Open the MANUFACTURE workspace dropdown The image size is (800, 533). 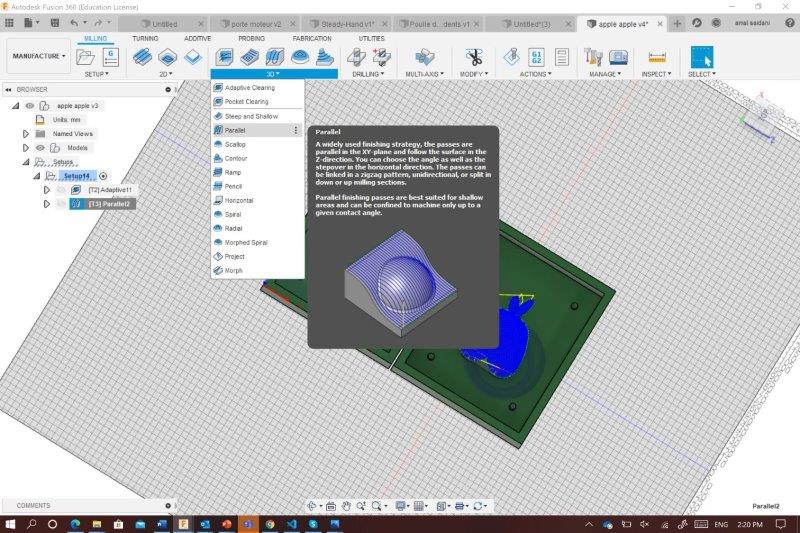click(x=39, y=56)
